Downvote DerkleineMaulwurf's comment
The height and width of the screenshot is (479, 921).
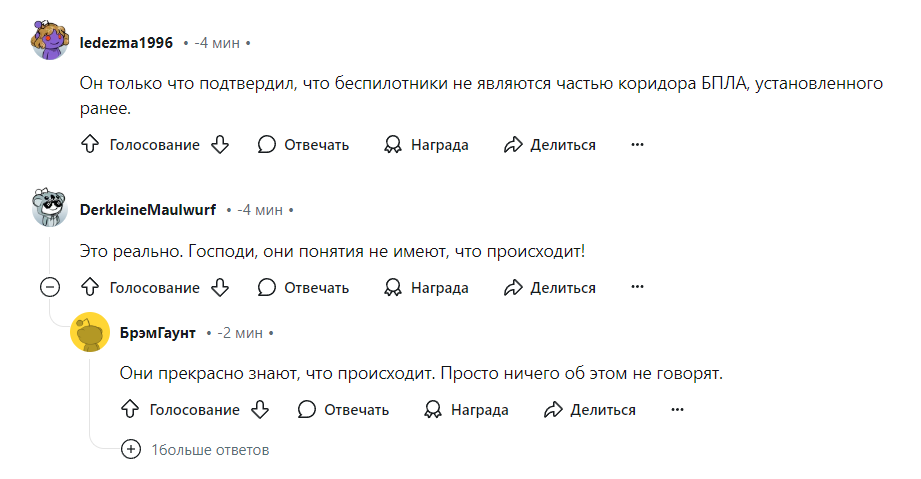(x=220, y=287)
